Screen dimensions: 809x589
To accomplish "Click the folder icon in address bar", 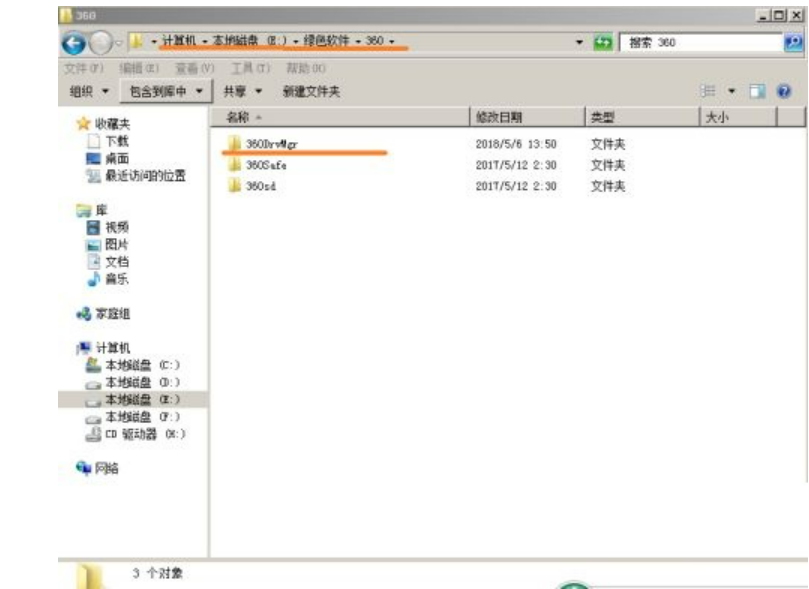I will tap(136, 41).
